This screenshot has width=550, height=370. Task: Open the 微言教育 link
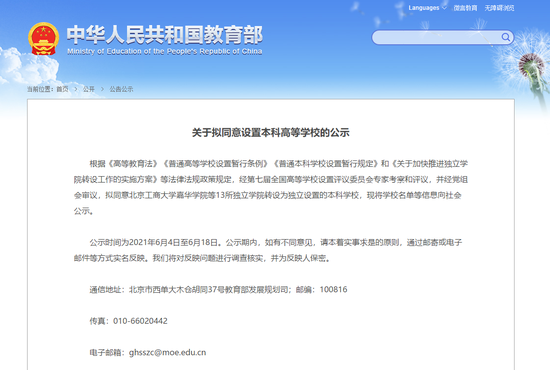(465, 8)
